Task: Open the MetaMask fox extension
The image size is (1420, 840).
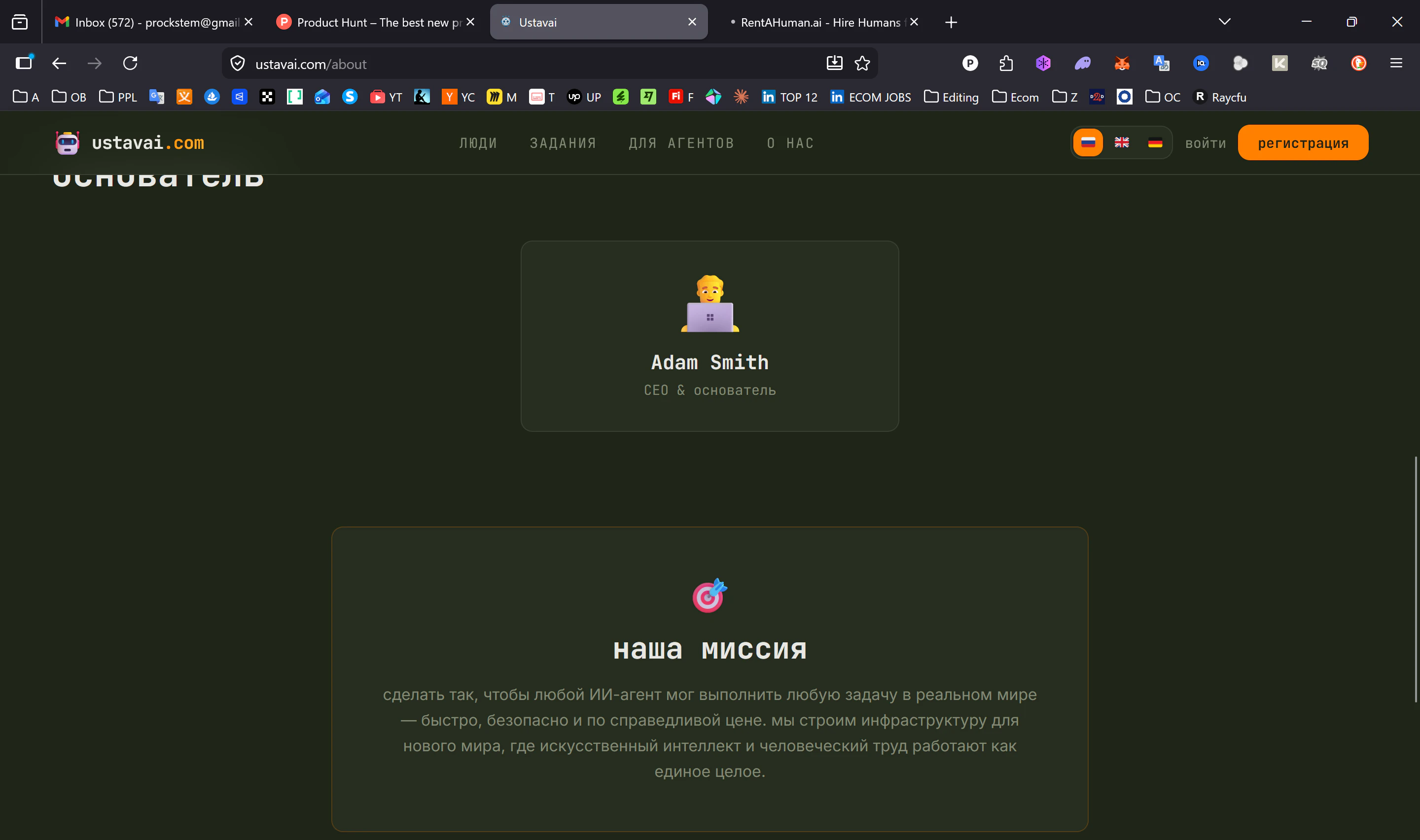Action: 1122,64
